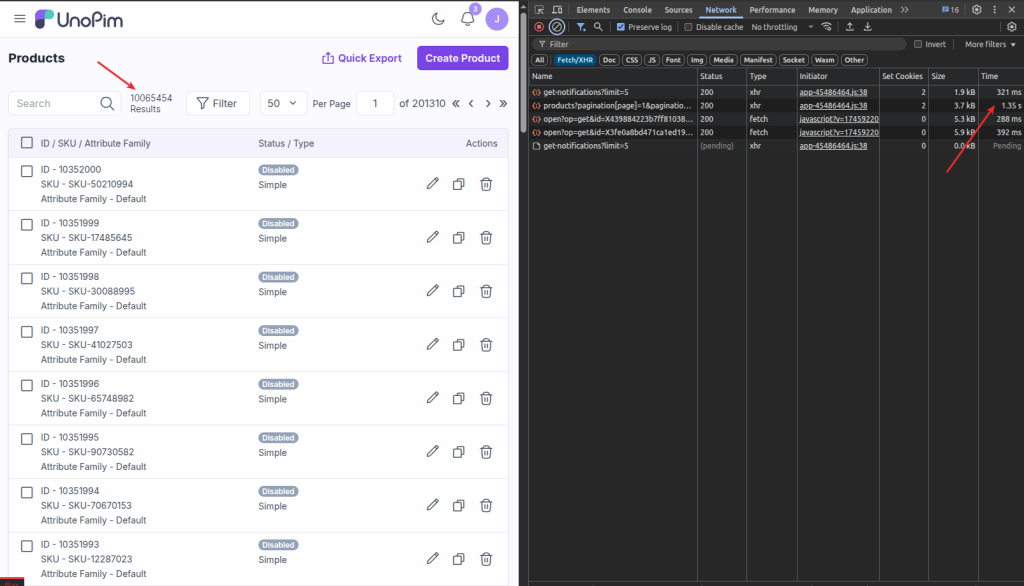Image resolution: width=1024 pixels, height=586 pixels.
Task: Click the page number input field
Action: pos(375,103)
